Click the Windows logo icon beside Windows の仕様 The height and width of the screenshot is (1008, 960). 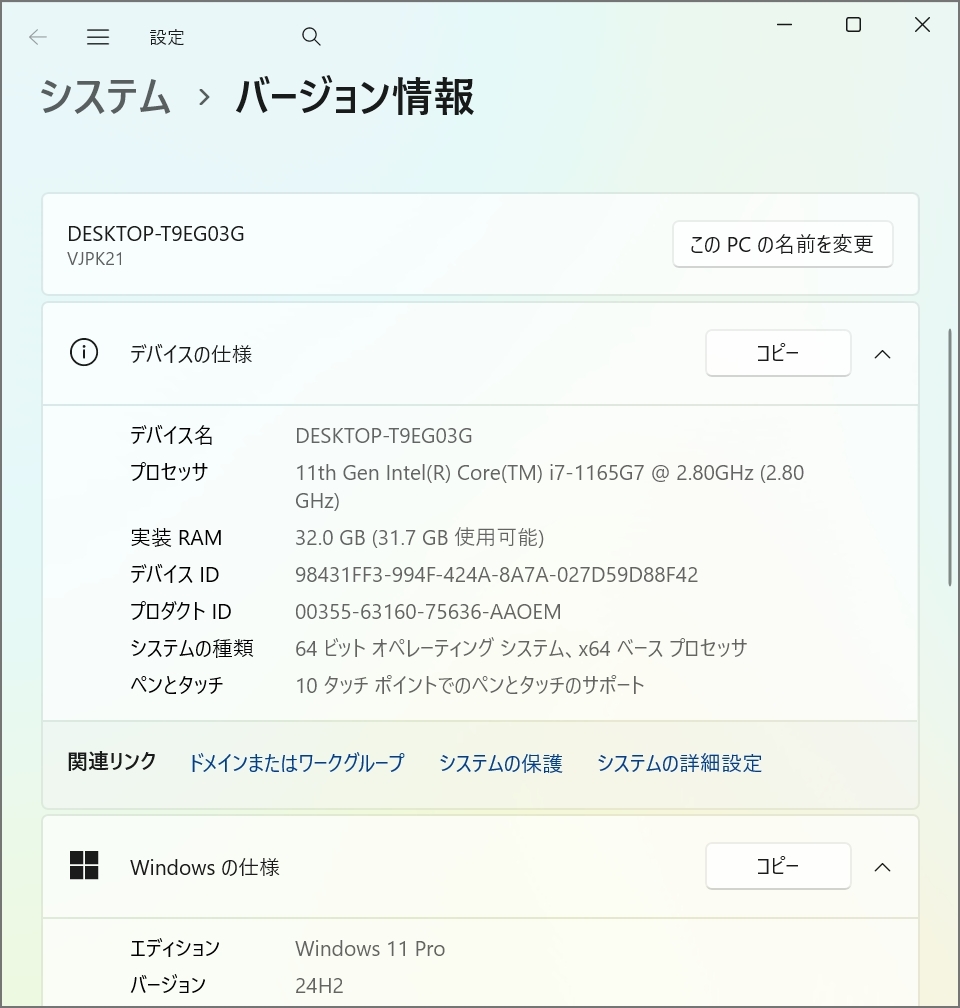[84, 866]
